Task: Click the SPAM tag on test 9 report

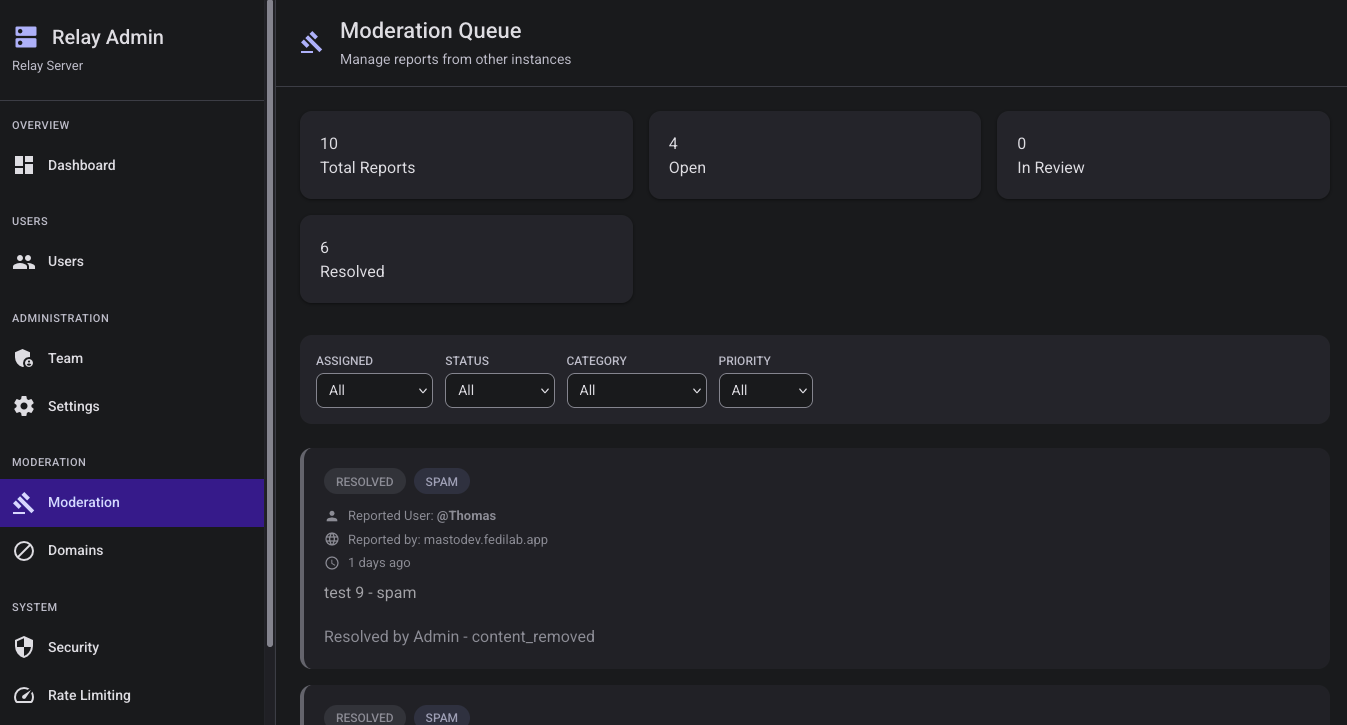Action: 441,482
